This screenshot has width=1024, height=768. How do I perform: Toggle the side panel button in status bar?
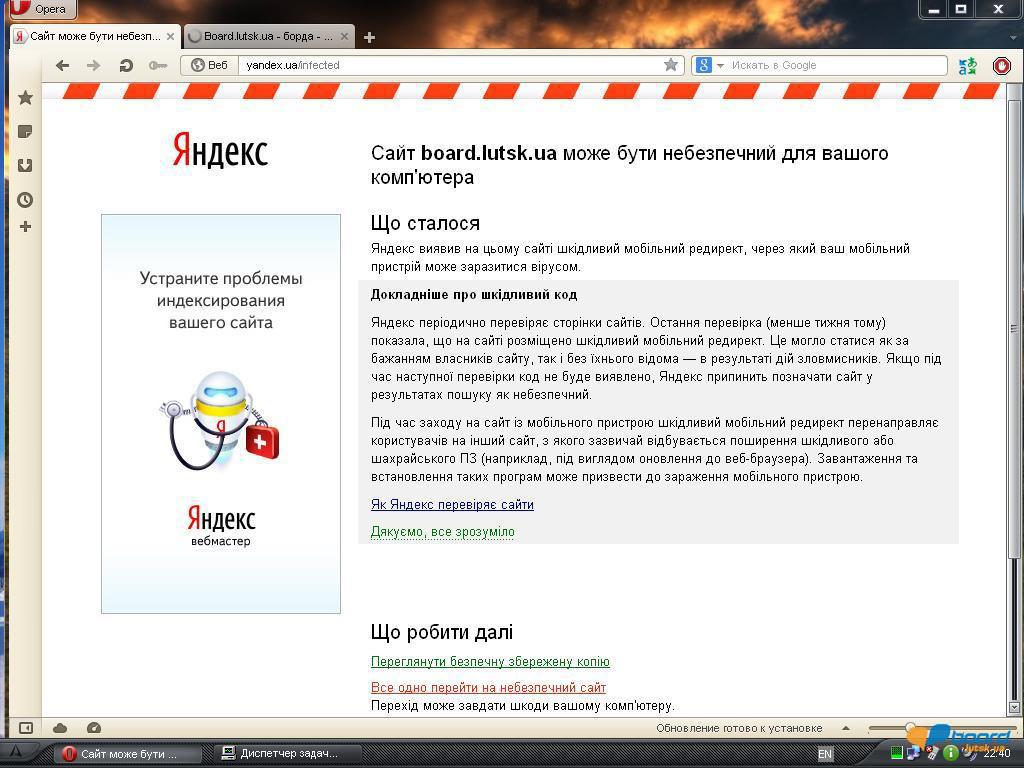click(x=26, y=728)
